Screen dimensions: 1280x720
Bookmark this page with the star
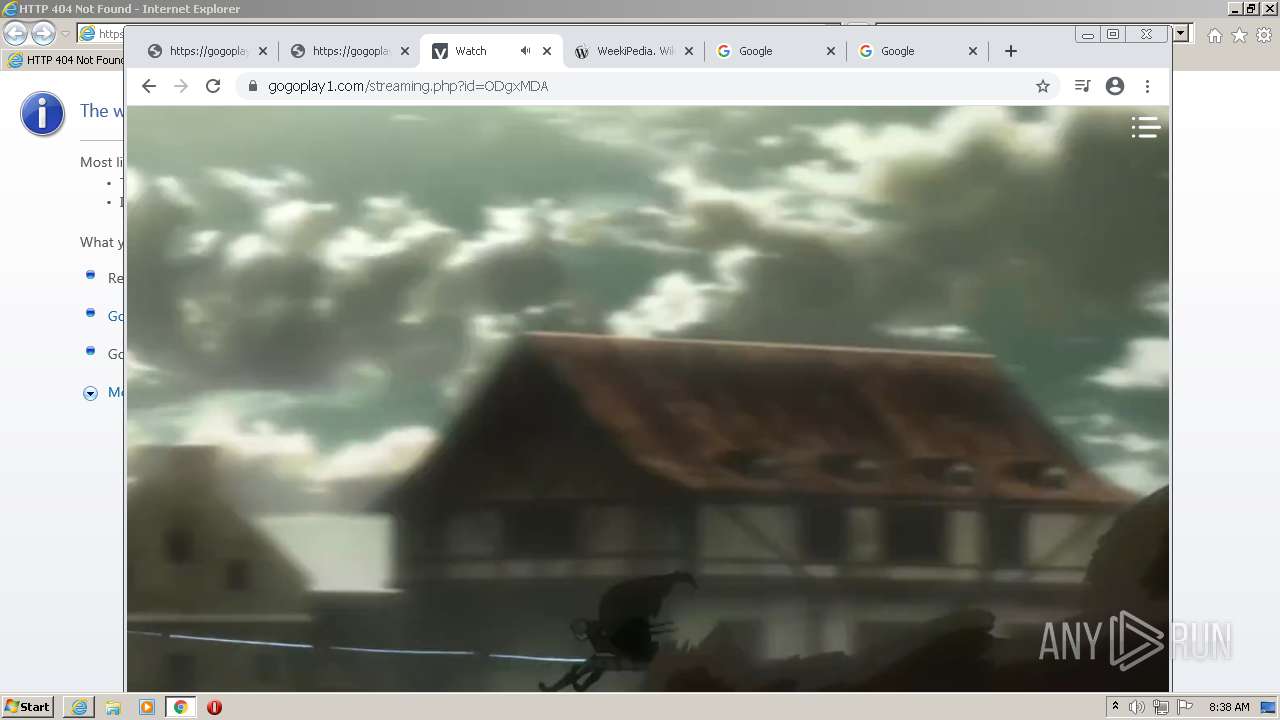coord(1043,86)
